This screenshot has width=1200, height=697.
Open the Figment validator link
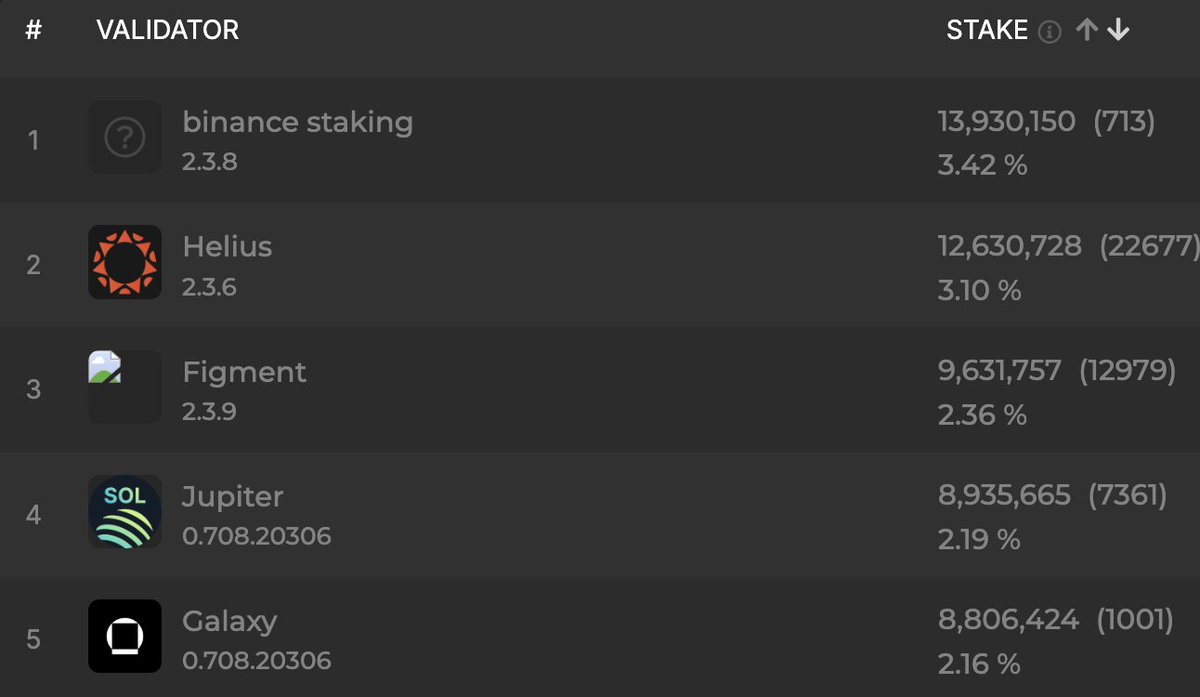[x=244, y=372]
